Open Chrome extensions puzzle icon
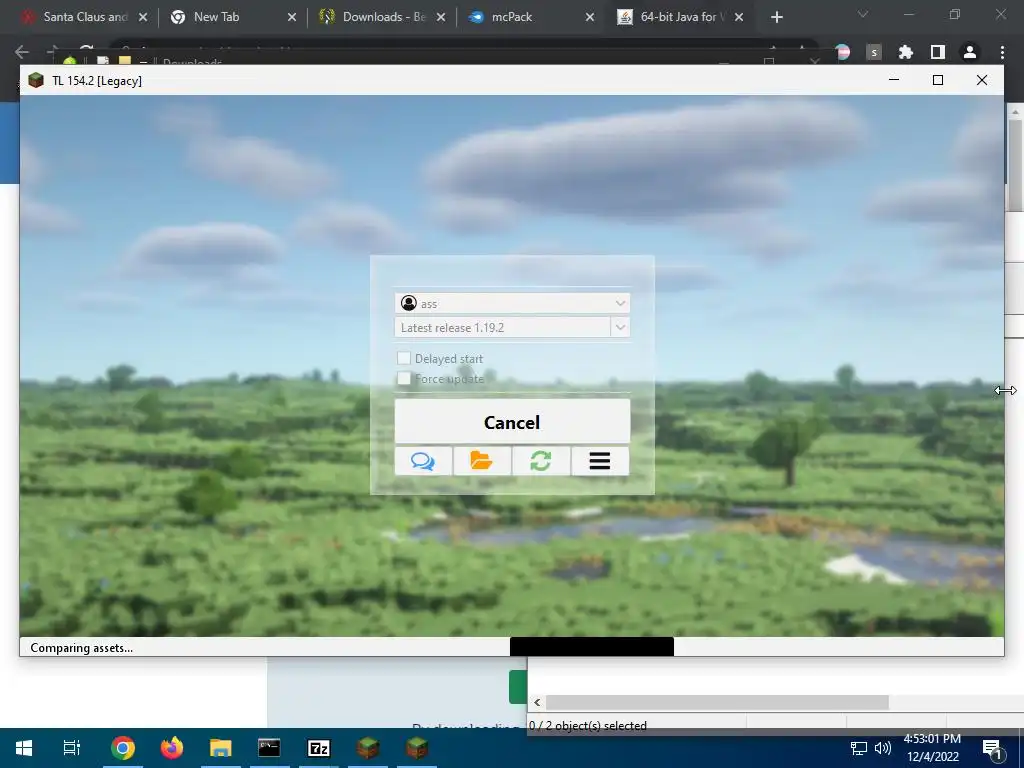Image resolution: width=1024 pixels, height=768 pixels. click(x=905, y=52)
